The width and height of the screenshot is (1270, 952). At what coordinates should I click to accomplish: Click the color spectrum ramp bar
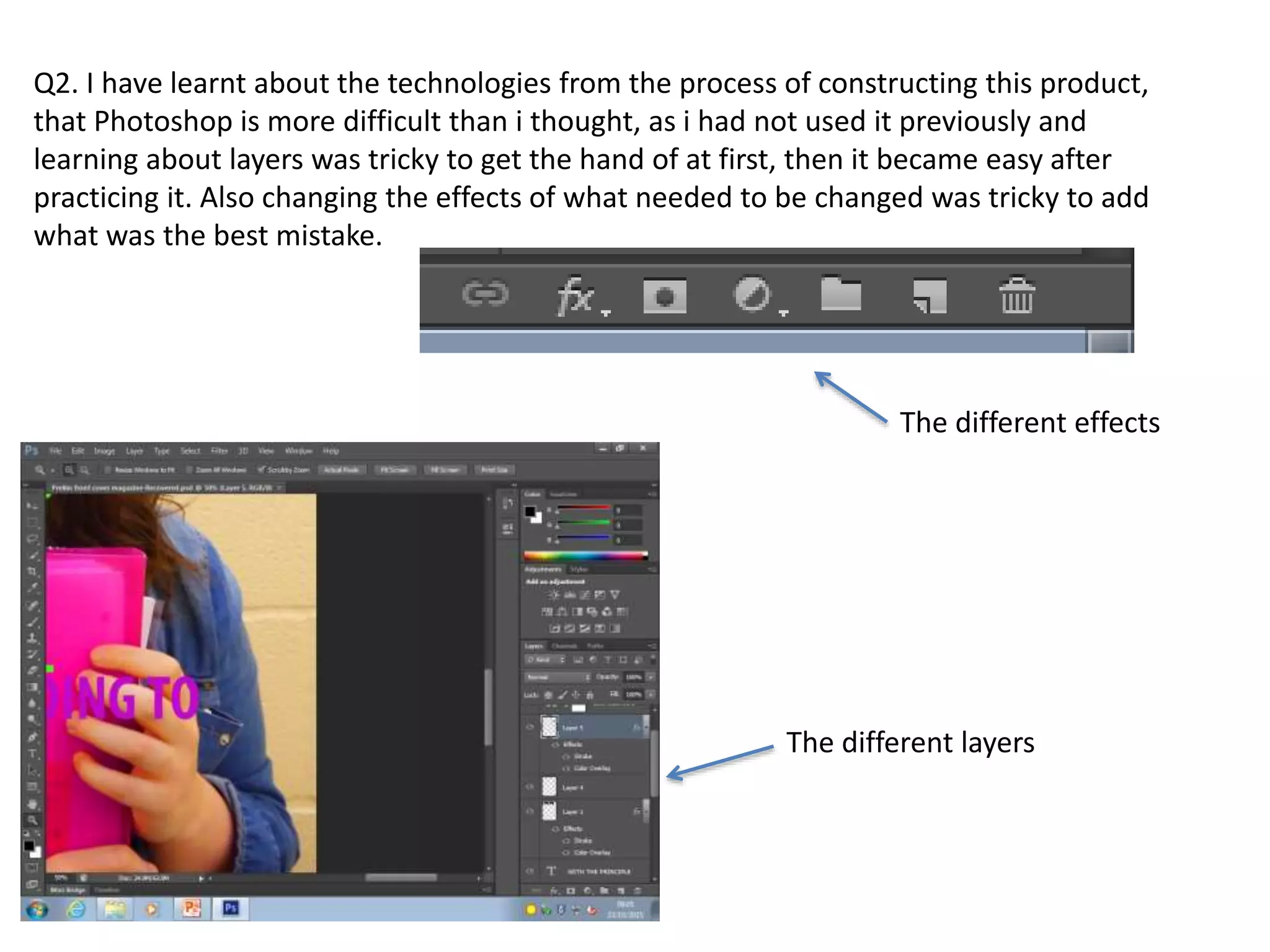[x=585, y=555]
